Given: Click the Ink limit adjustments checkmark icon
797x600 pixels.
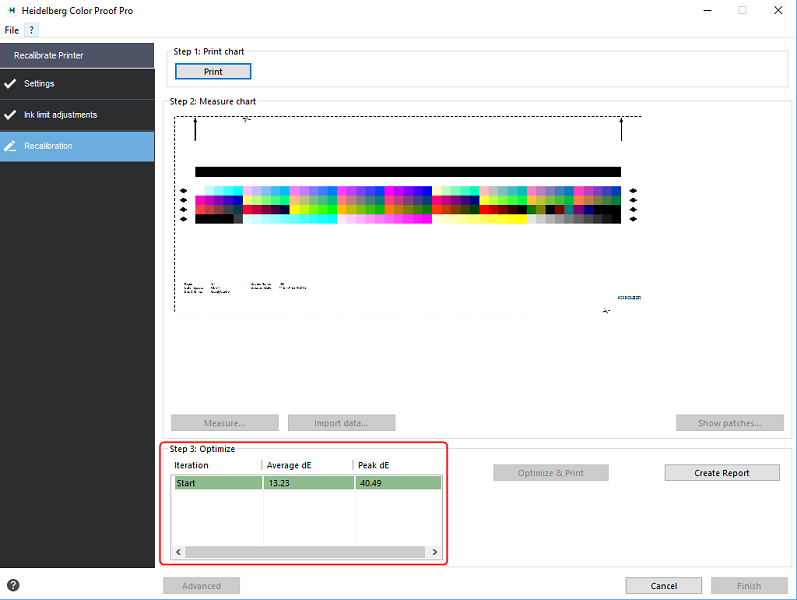Looking at the screenshot, I should click(x=10, y=115).
